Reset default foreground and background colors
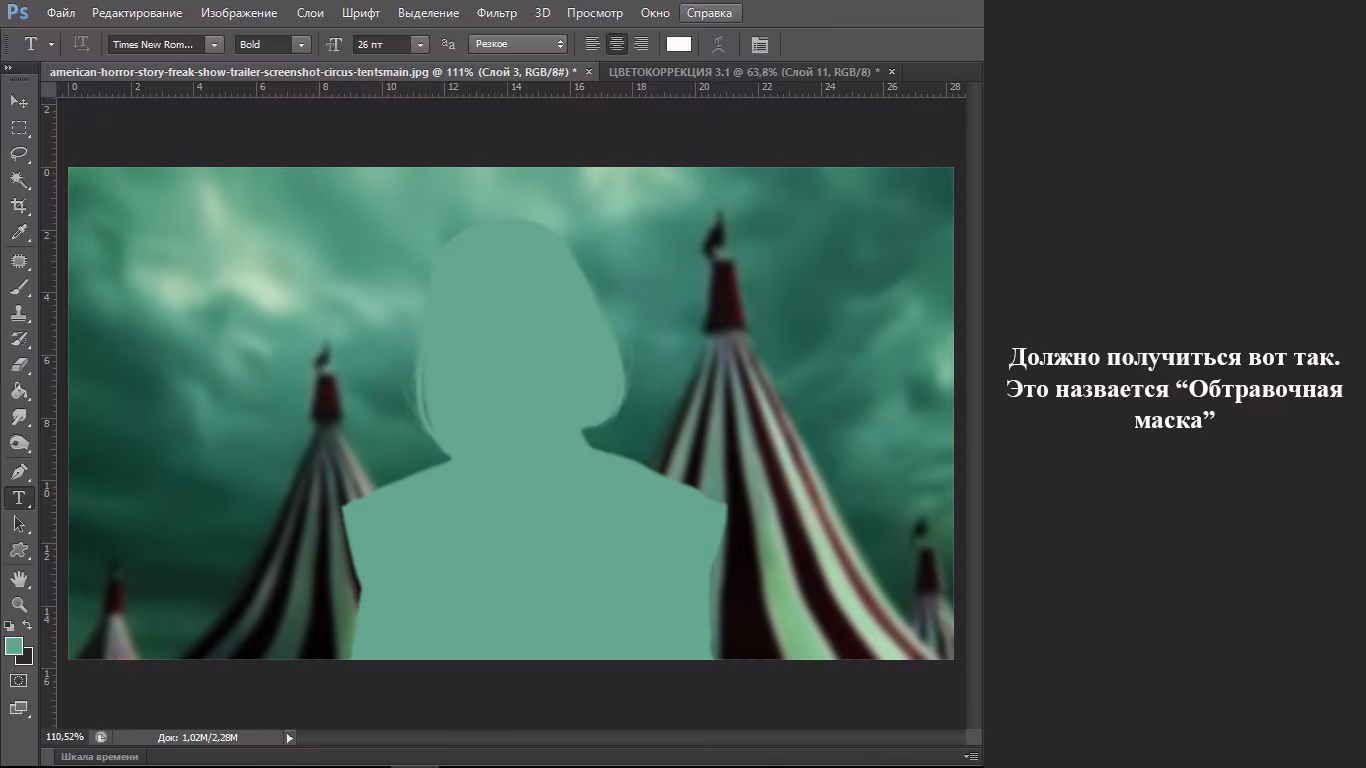Image resolution: width=1366 pixels, height=768 pixels. pyautogui.click(x=9, y=626)
